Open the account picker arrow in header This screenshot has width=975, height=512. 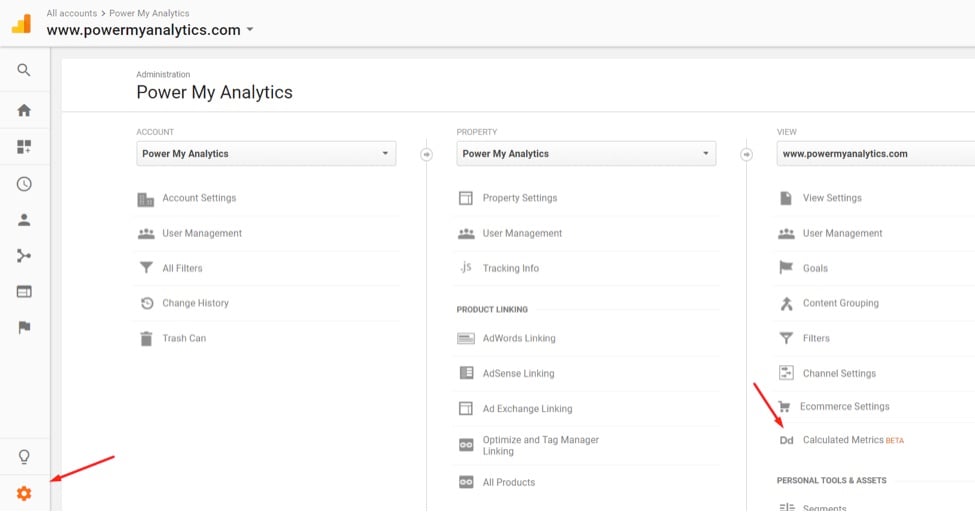click(x=250, y=29)
